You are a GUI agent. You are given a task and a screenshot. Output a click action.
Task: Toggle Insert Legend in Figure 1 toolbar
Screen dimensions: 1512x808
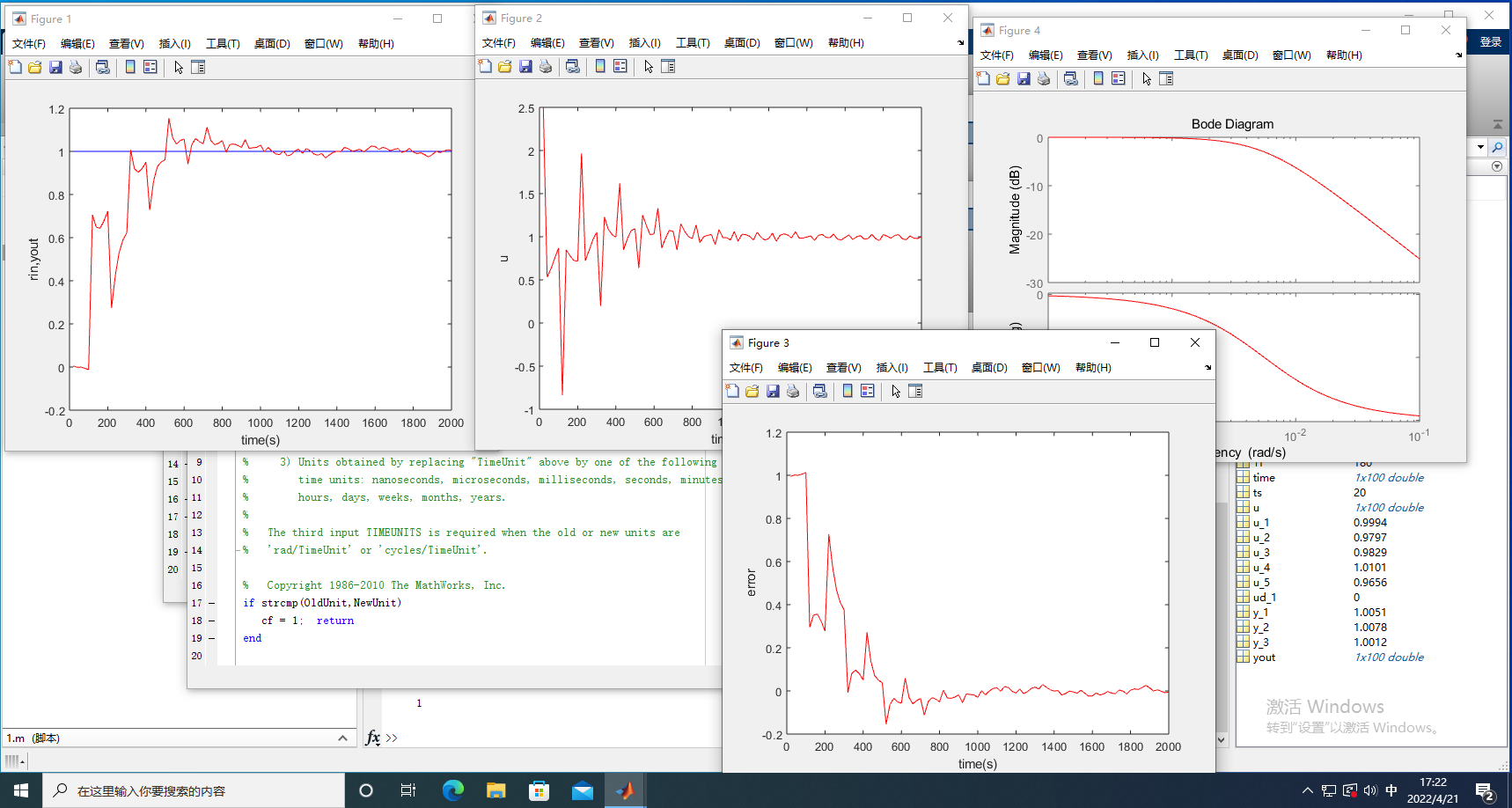coord(150,67)
